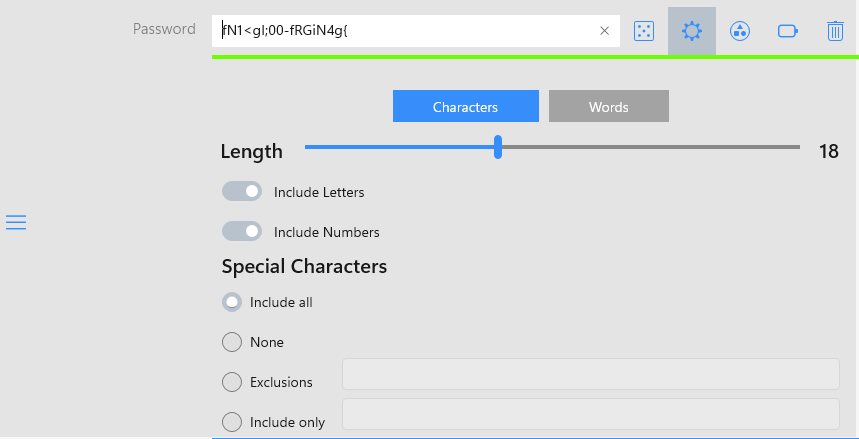
Task: Select the Exclusions radio option
Action: click(x=232, y=382)
